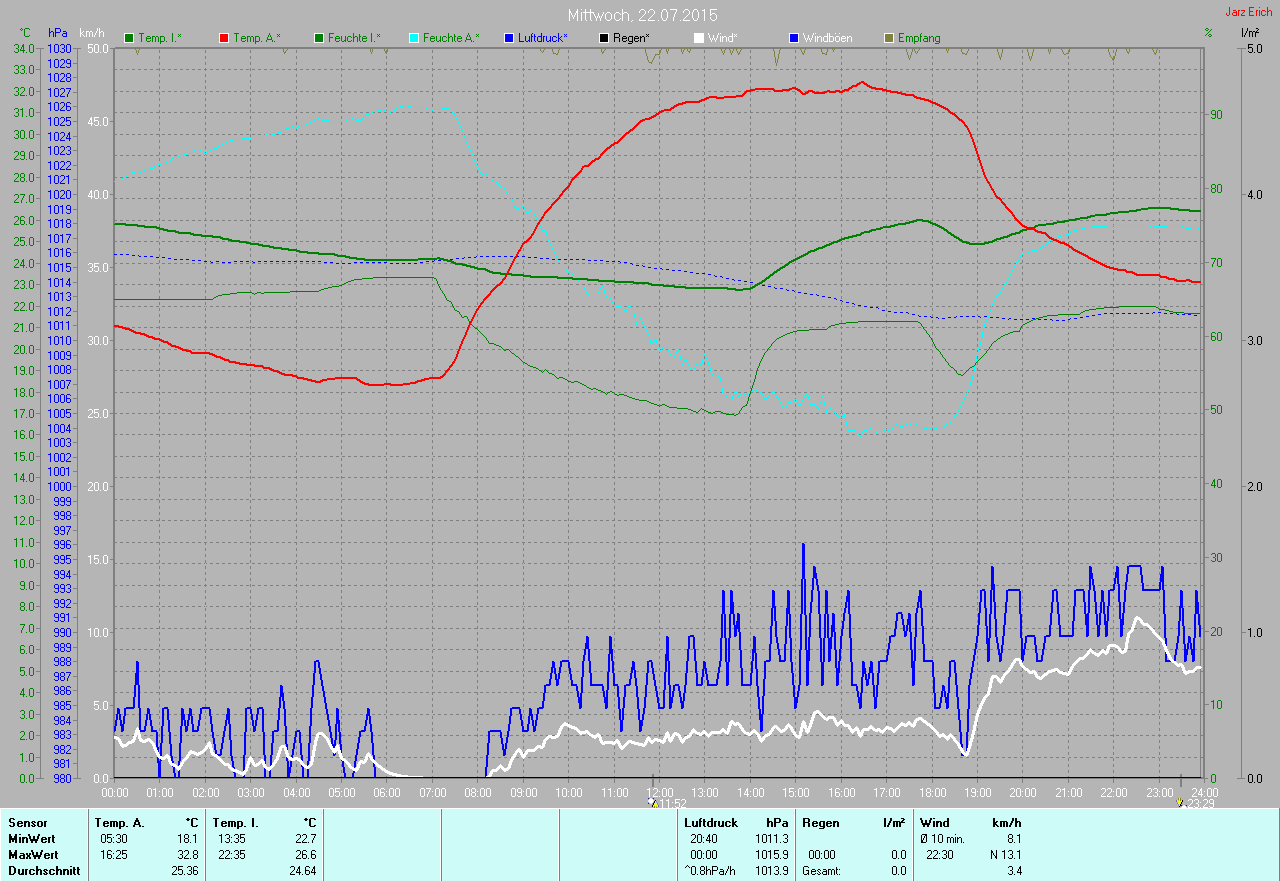Click the hPa axis unit label

point(58,34)
